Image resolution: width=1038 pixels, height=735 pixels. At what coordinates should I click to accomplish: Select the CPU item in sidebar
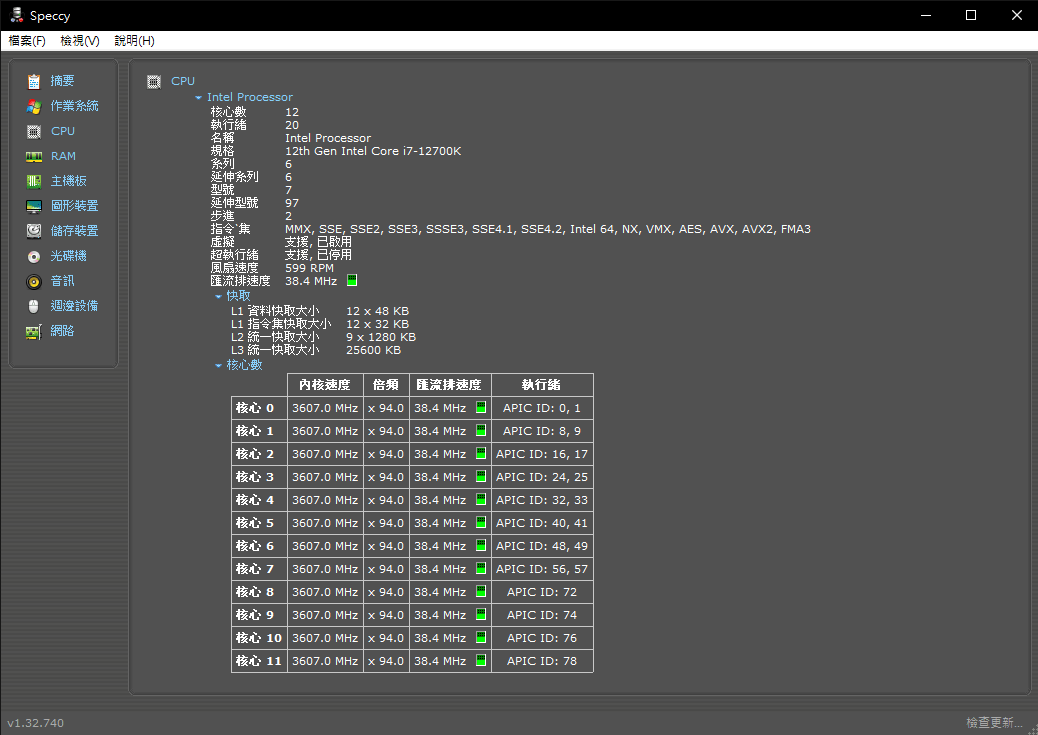coord(62,131)
